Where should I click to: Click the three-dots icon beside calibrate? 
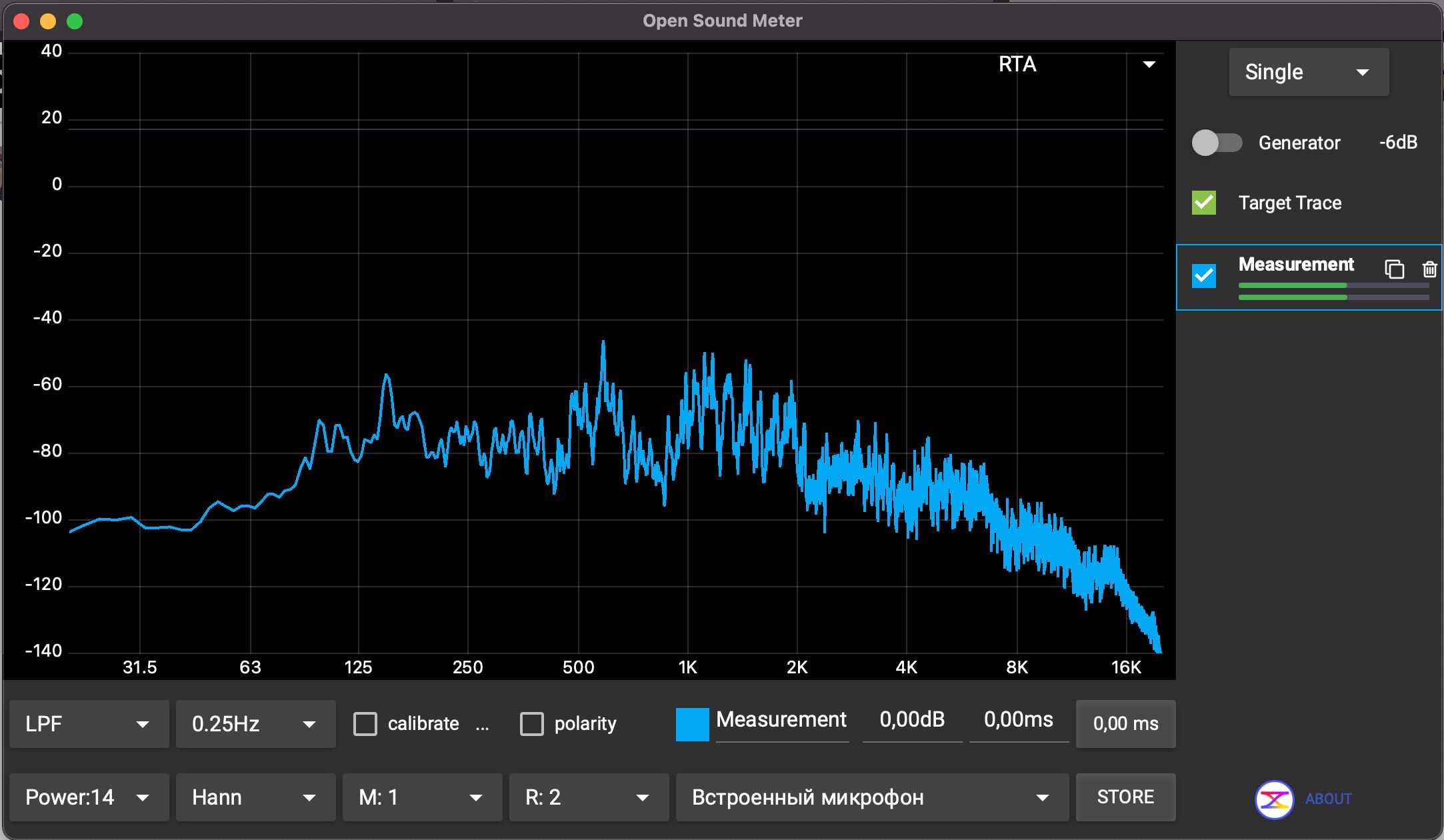coord(482,725)
